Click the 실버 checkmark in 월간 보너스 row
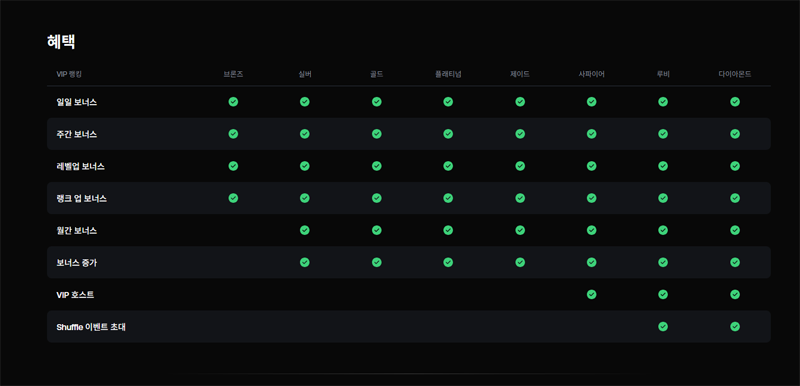800x386 pixels. coord(305,230)
